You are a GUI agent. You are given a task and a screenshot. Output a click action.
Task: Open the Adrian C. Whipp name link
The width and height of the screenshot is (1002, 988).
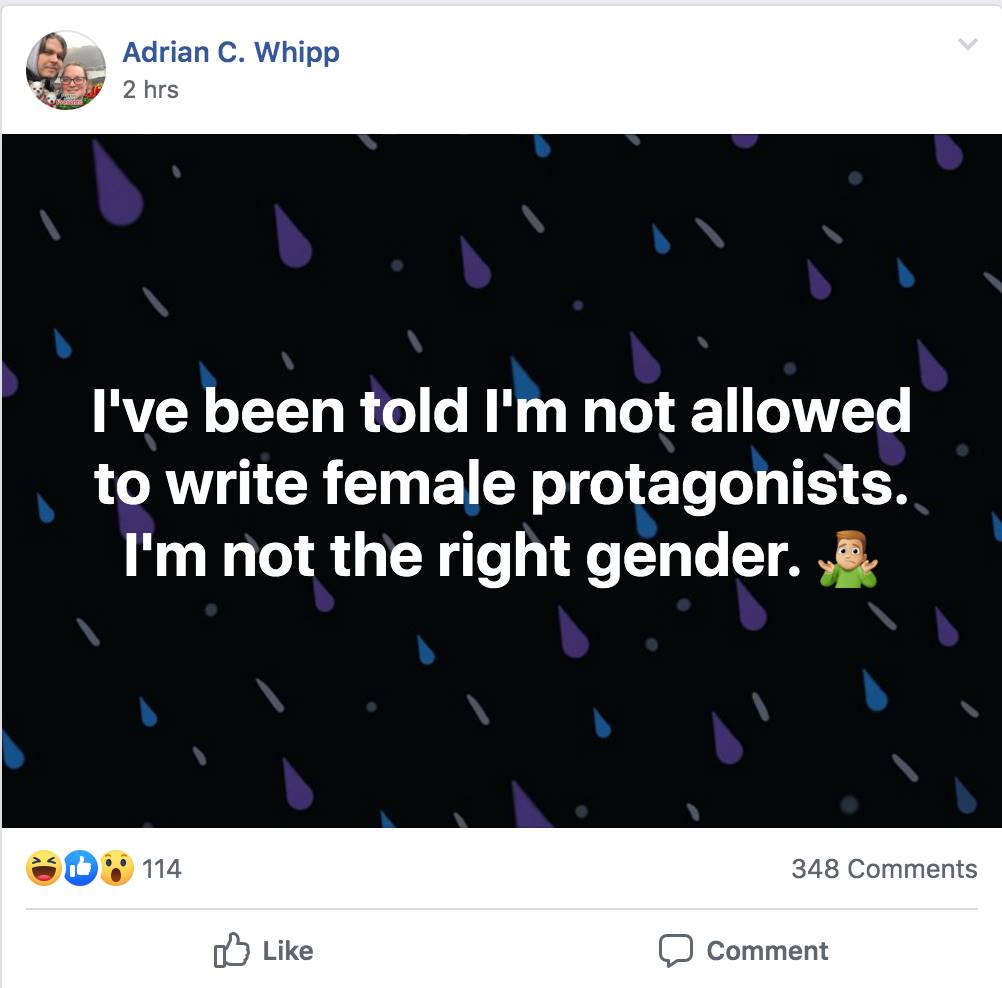231,52
